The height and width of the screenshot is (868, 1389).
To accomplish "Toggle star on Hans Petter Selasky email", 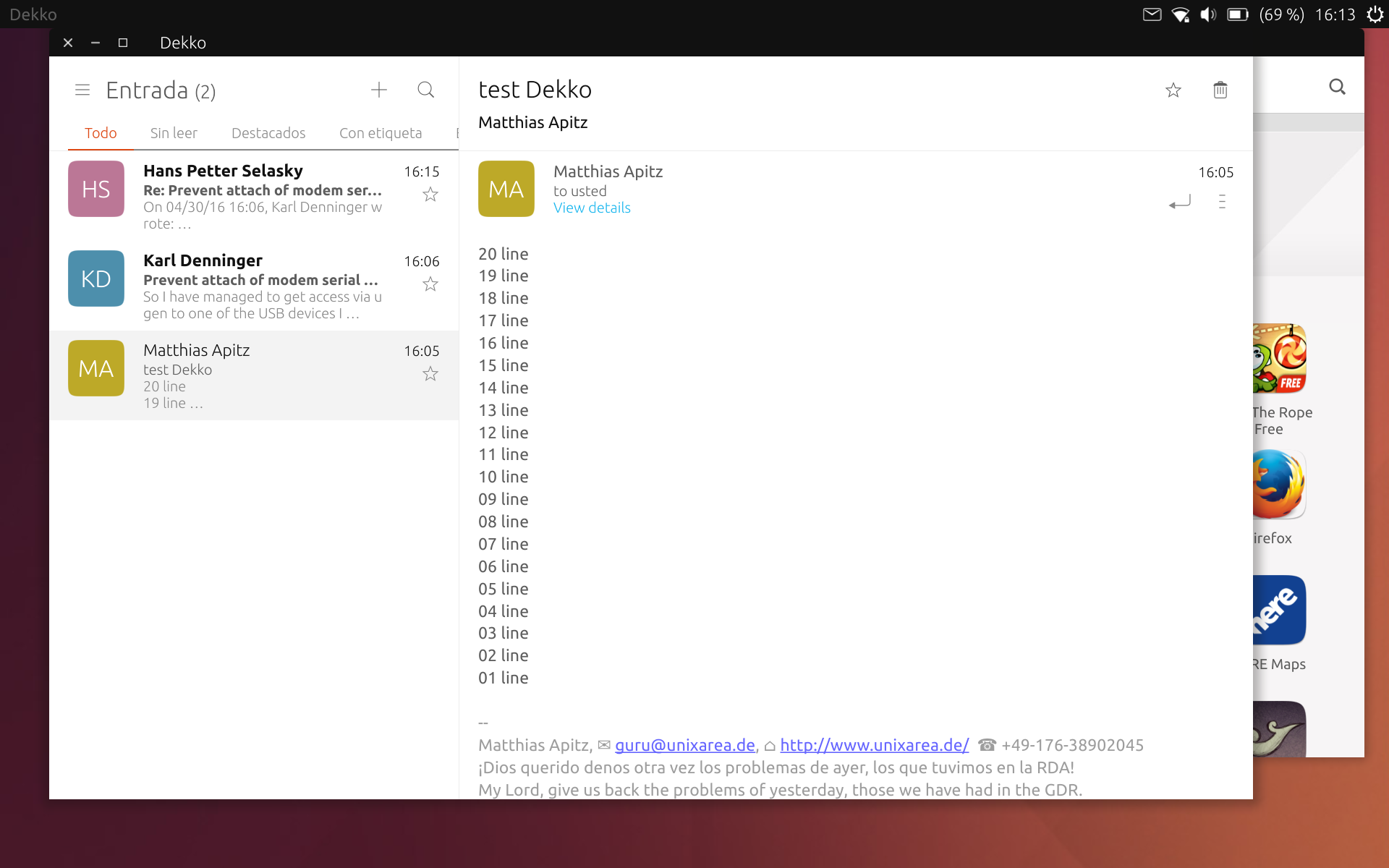I will click(x=430, y=195).
